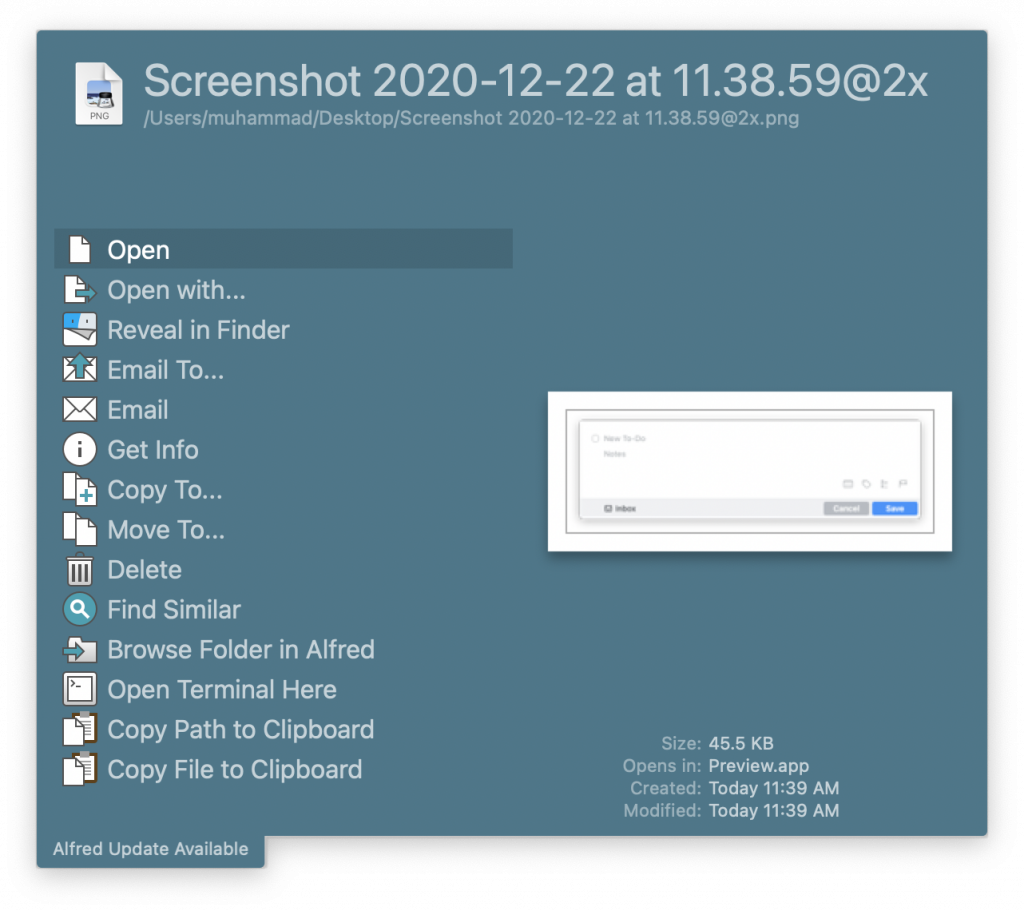Click the Modified Today 11:39 AM value

(774, 810)
